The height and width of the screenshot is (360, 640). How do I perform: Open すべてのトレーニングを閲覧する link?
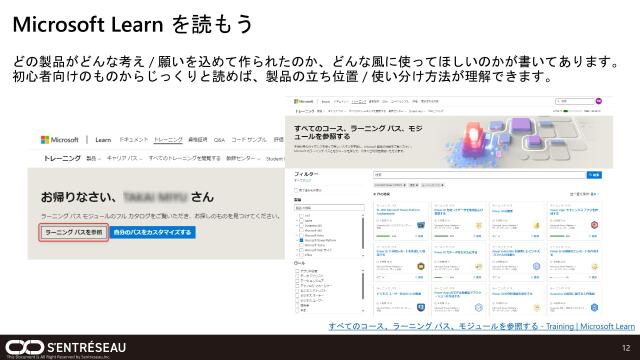[184, 158]
